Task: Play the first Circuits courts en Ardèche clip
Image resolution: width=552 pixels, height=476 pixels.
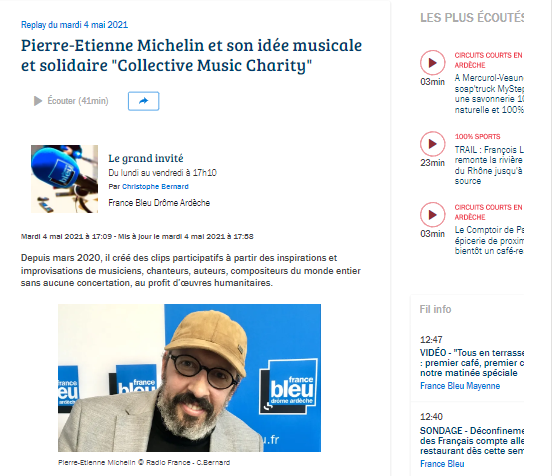Action: pyautogui.click(x=432, y=63)
